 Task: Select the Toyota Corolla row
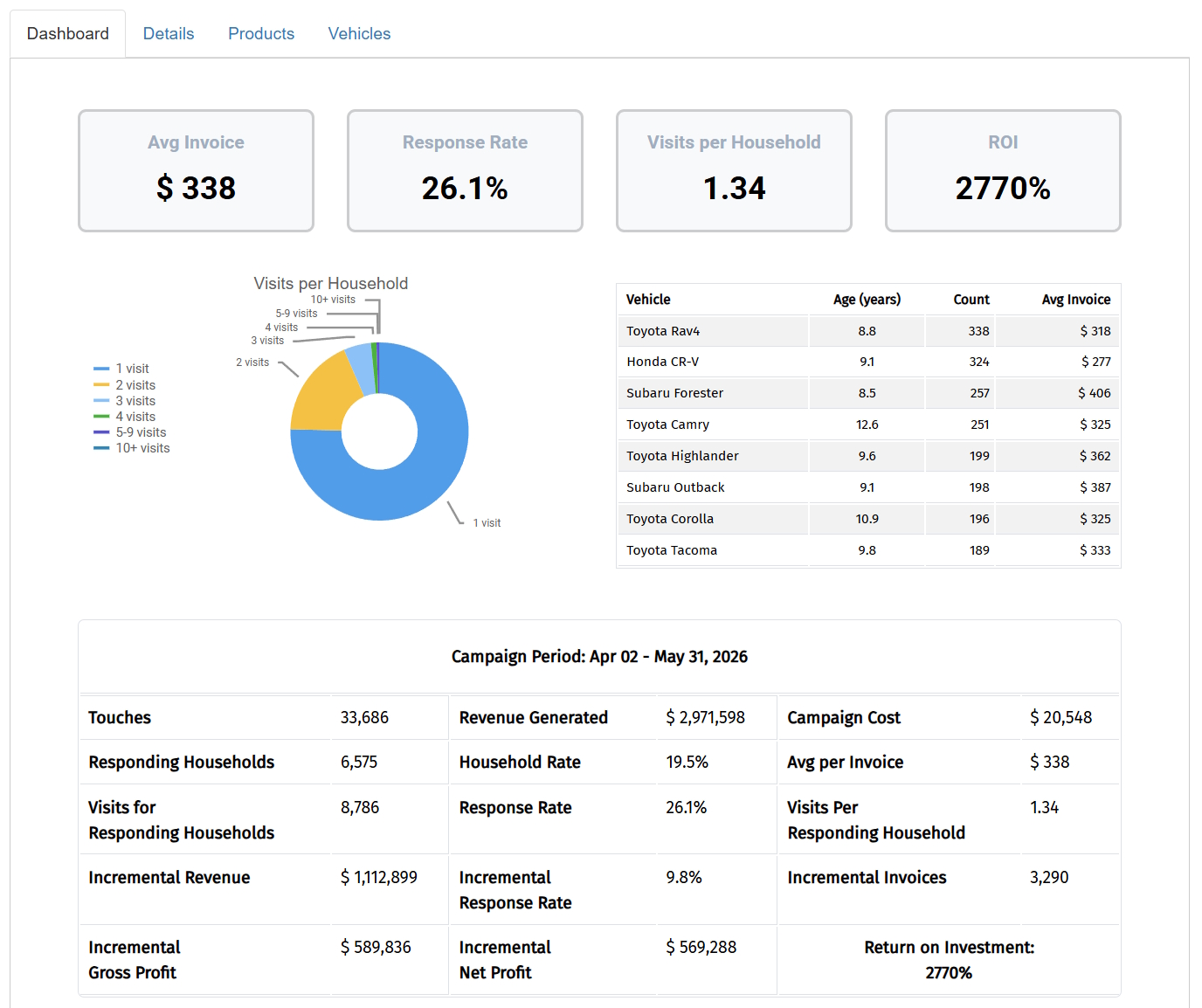(868, 519)
